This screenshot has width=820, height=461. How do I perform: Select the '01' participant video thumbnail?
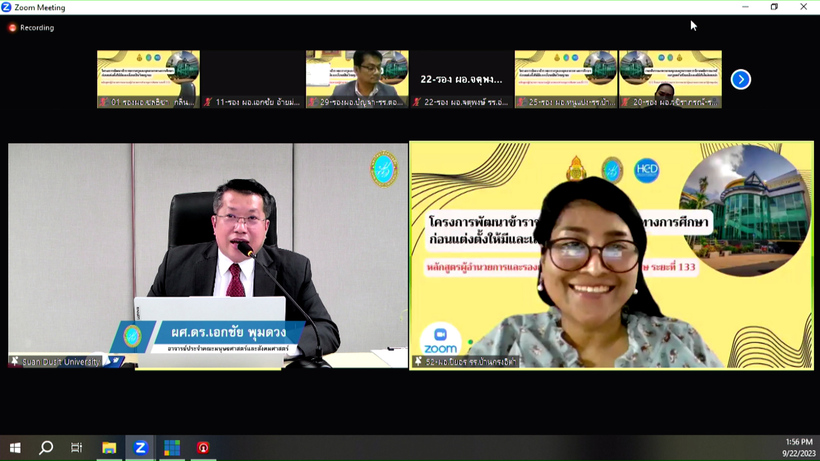[x=149, y=79]
